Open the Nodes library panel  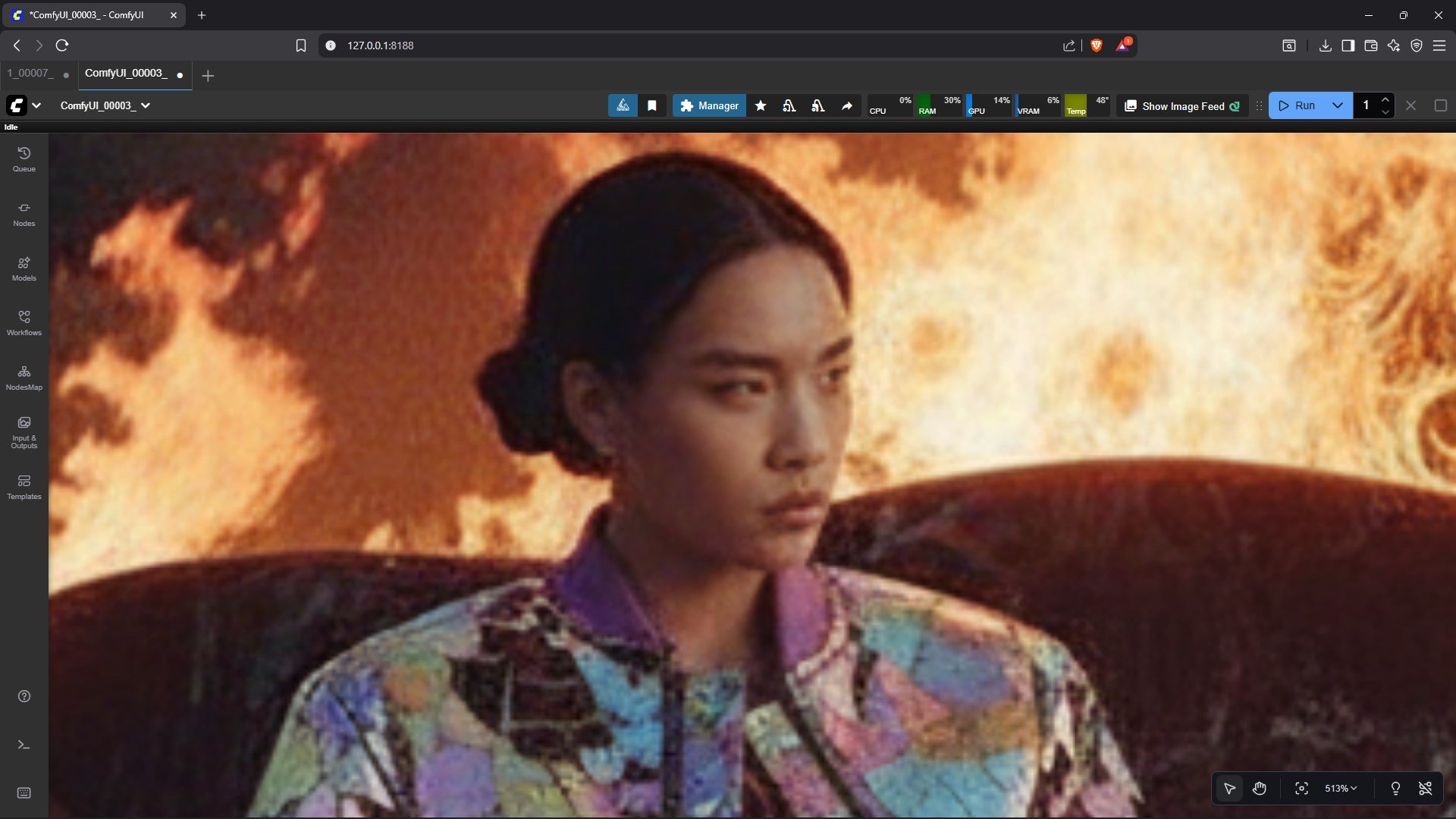pos(24,213)
